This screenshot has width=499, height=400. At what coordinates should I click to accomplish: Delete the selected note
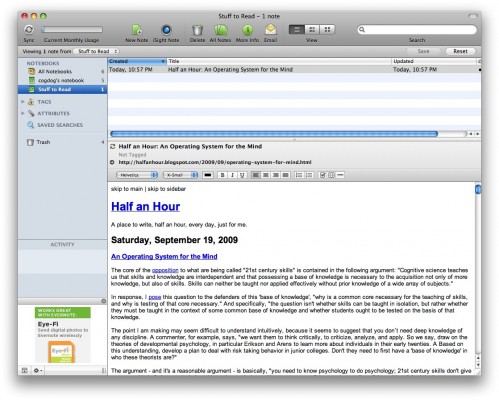tap(197, 30)
